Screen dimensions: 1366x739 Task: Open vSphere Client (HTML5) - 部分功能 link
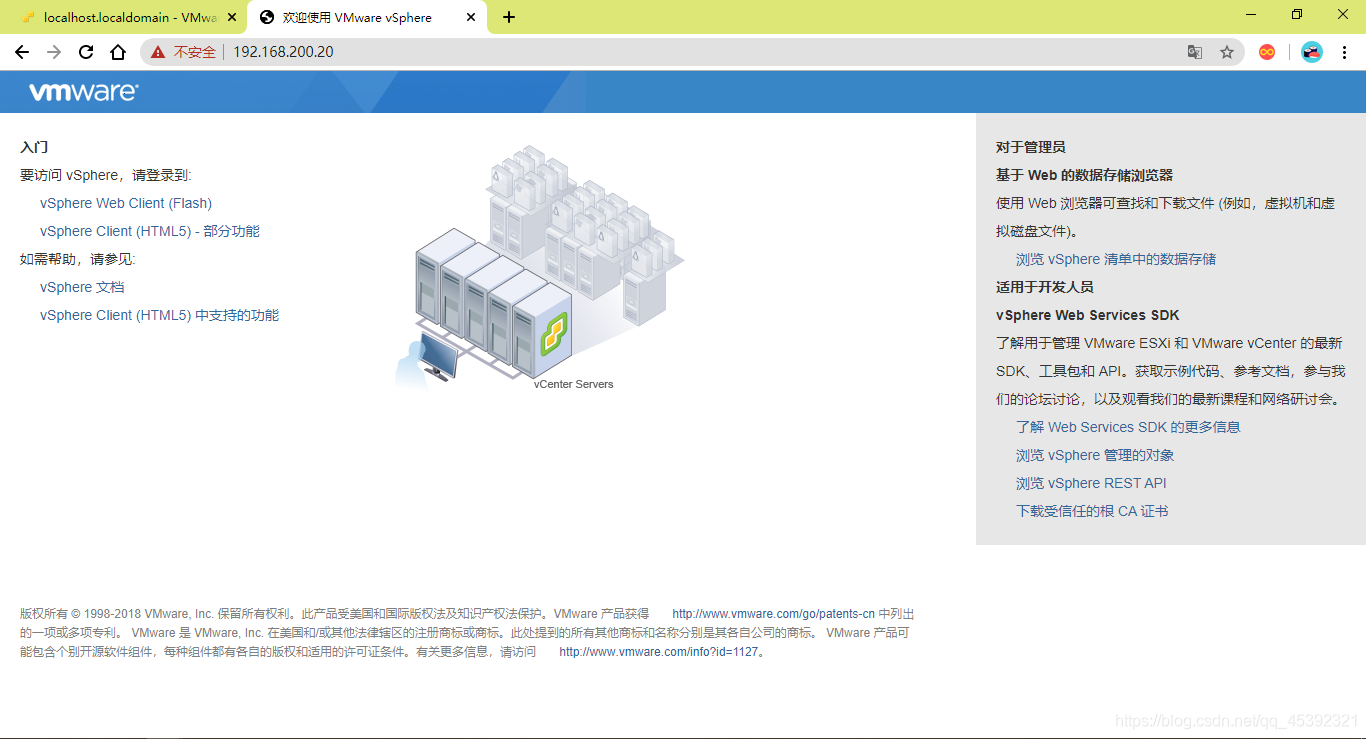point(150,231)
